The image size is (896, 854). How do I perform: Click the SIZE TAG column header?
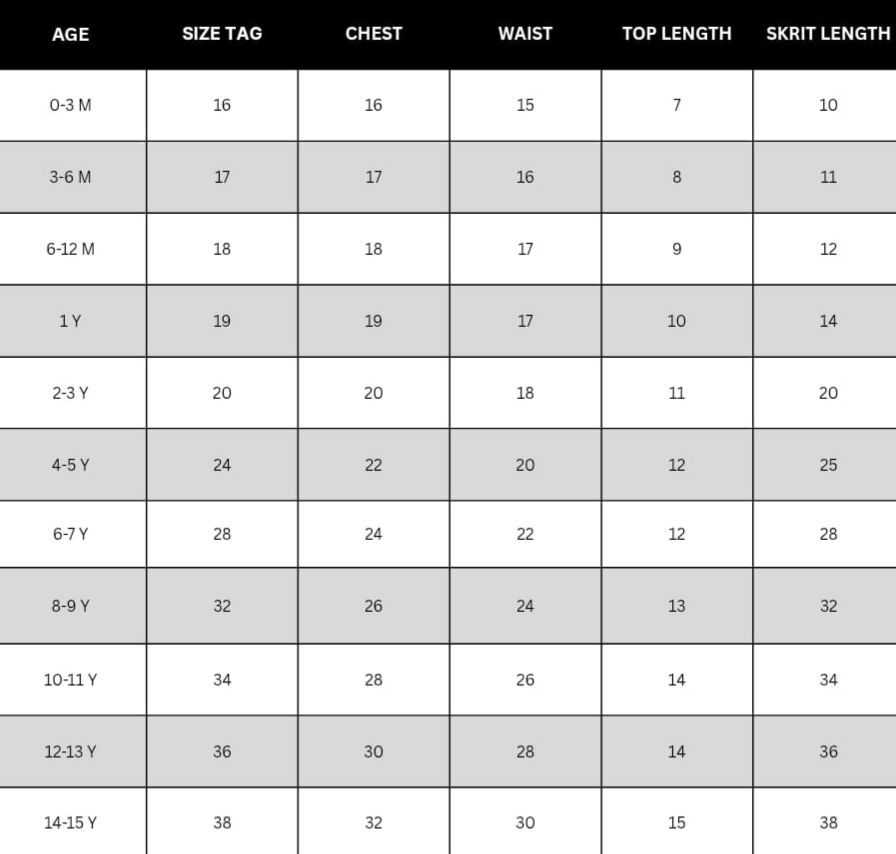(222, 33)
